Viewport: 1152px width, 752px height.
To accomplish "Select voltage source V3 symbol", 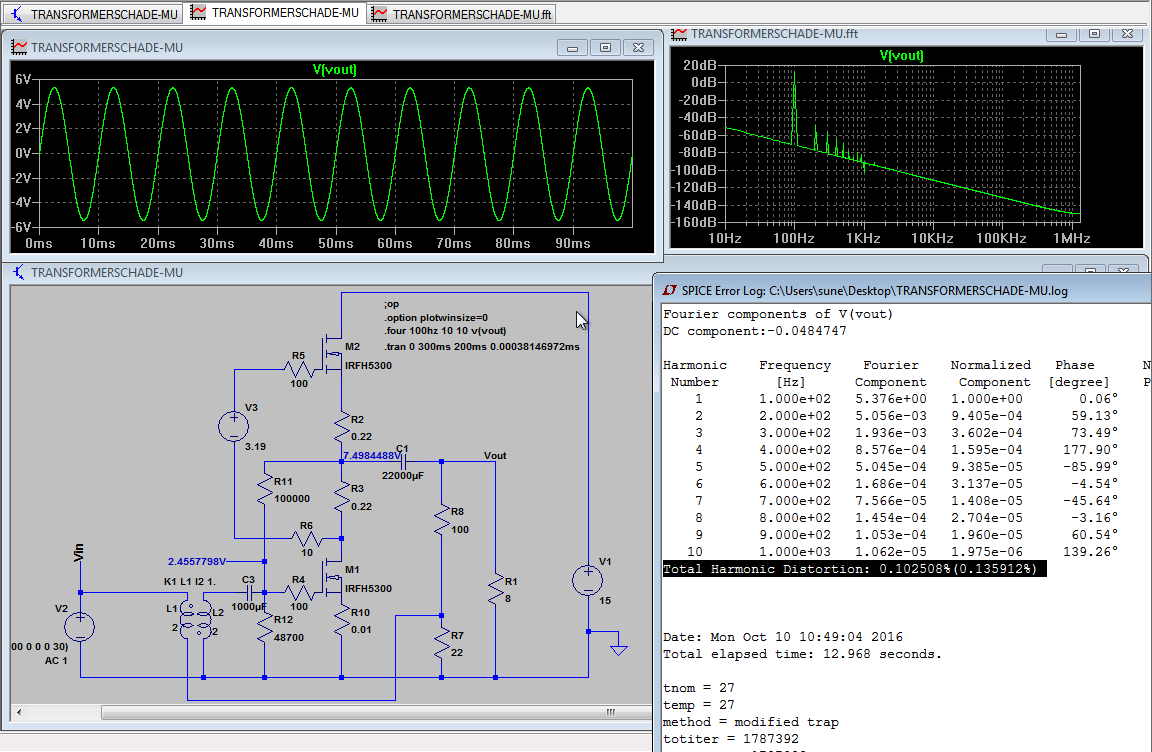I will pos(234,427).
